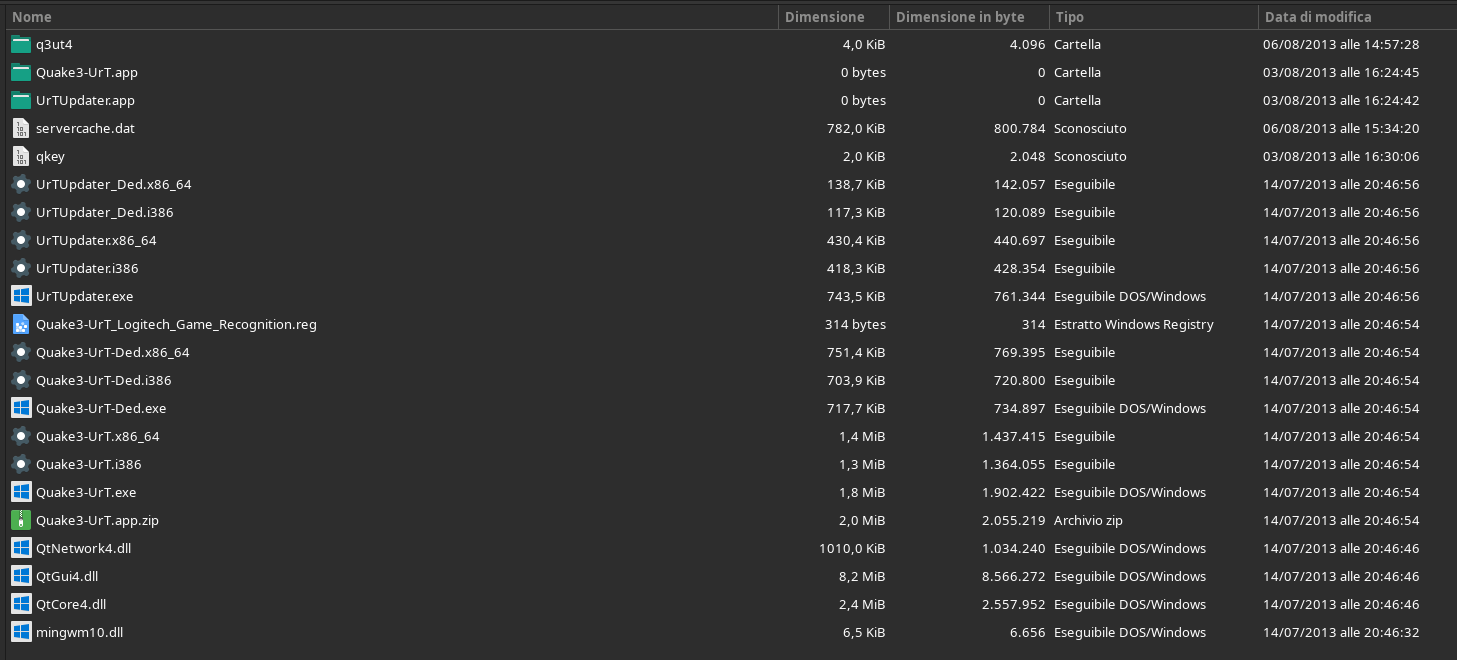The image size is (1457, 660).
Task: Click the Quake3-UrT-Ded.x86_64 gear icon
Action: [21, 352]
